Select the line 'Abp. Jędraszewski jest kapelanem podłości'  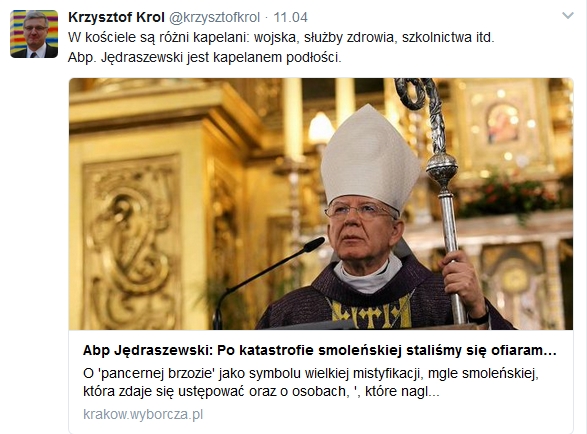pos(204,57)
